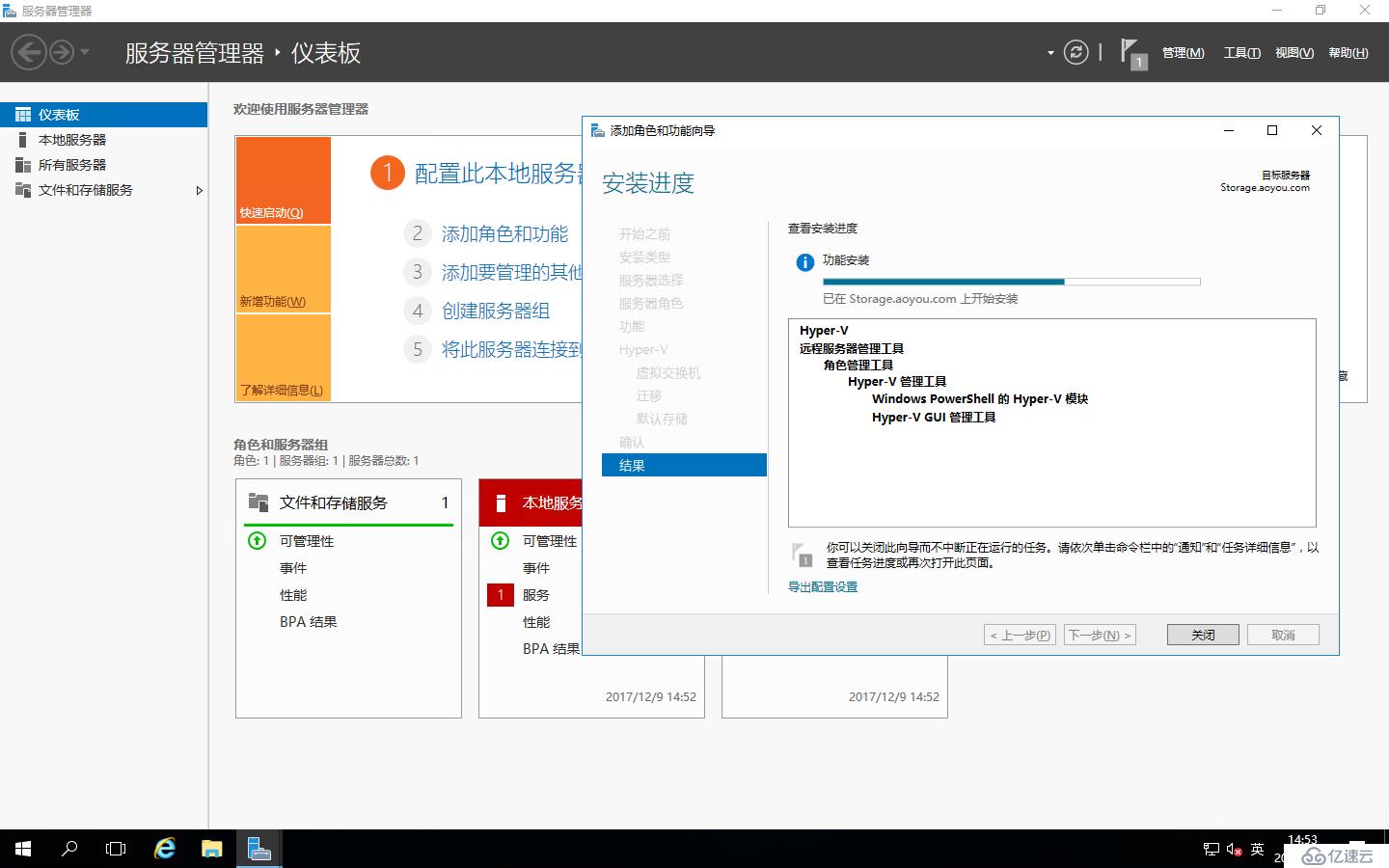Click Hyper-V GUI 管理工具 in the install list

[x=934, y=417]
